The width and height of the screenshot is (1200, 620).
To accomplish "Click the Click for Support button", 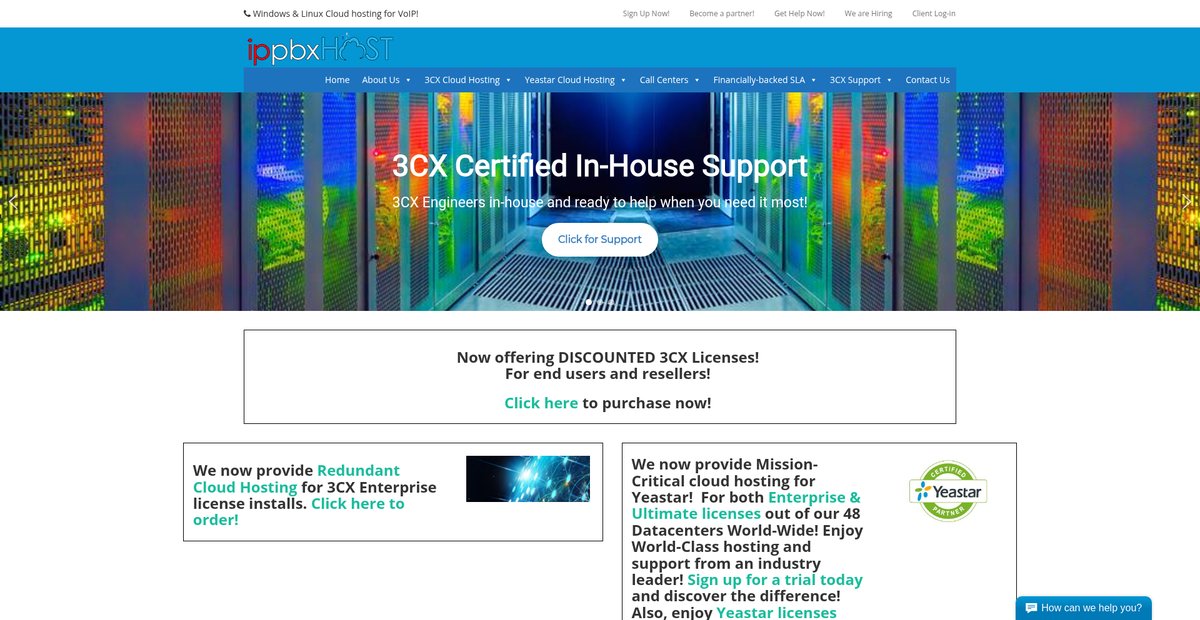I will click(600, 240).
